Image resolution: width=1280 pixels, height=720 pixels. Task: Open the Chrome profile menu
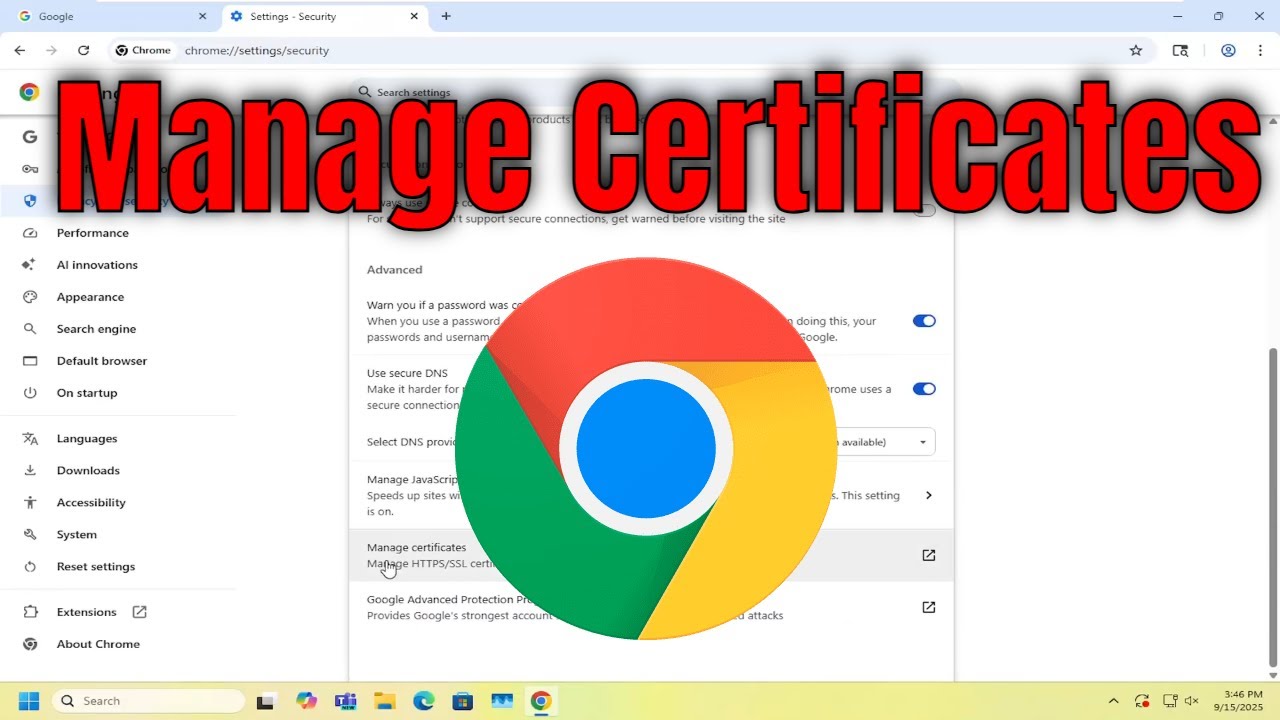tap(1228, 50)
